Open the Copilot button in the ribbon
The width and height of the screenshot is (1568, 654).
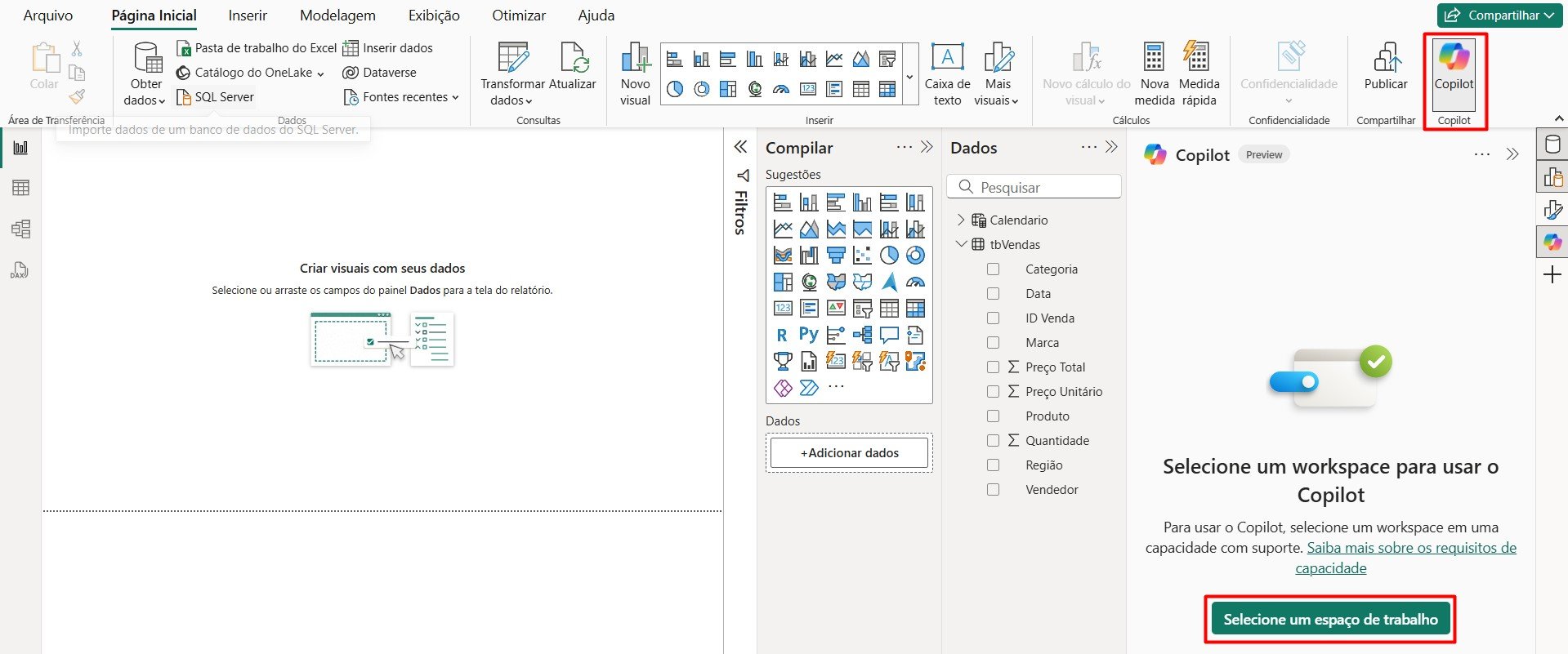[1454, 73]
